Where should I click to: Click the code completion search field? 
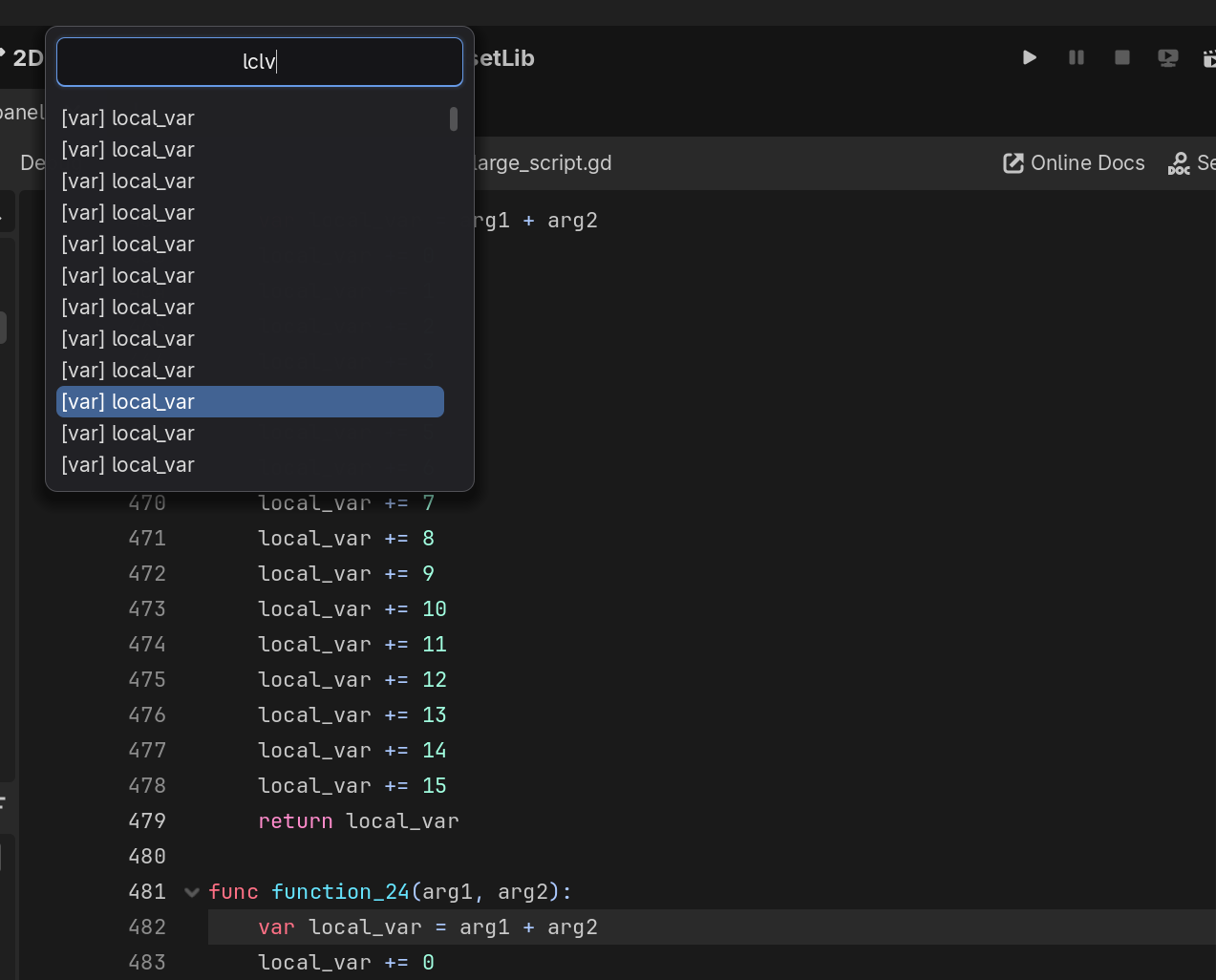259,61
